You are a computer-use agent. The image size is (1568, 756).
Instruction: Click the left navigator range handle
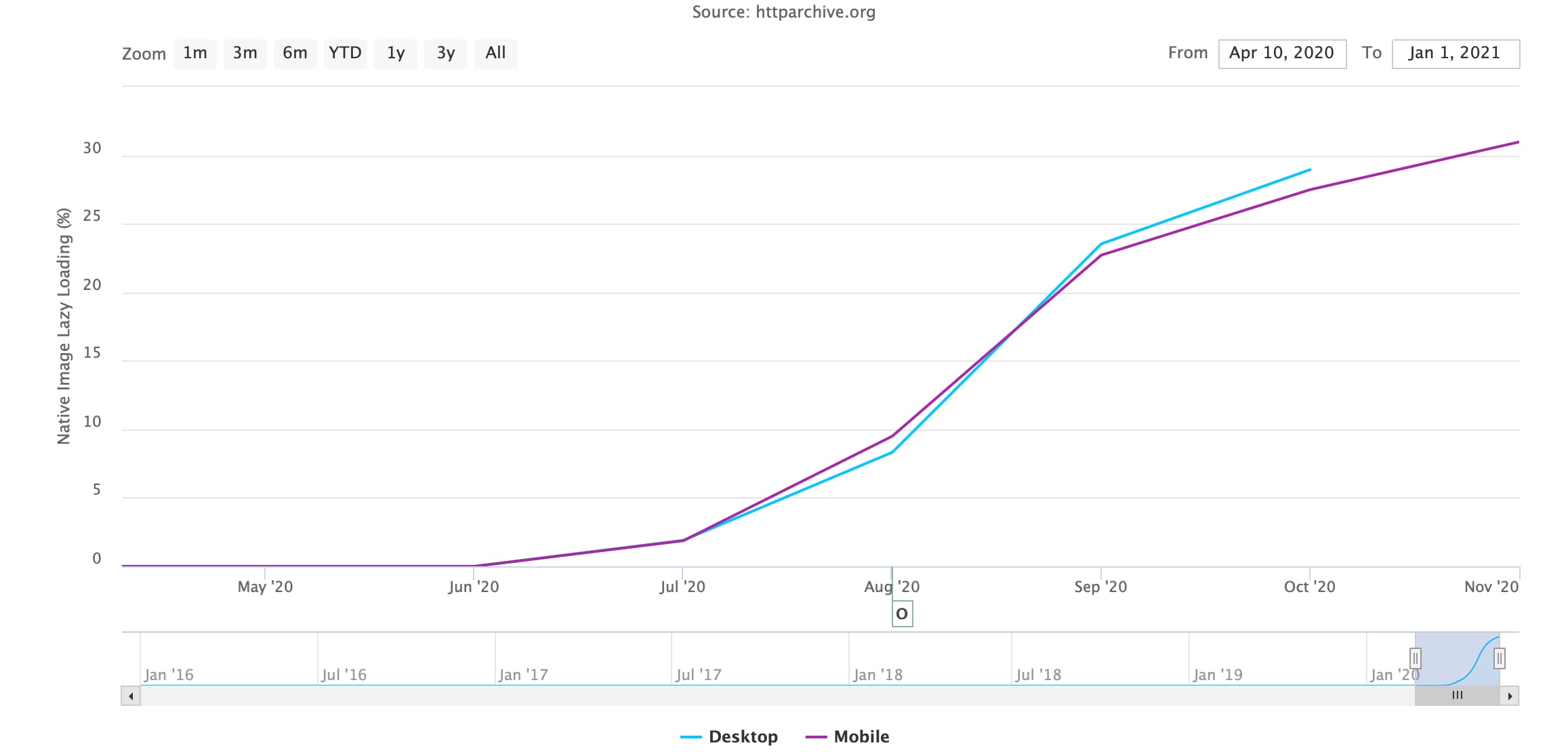click(x=1415, y=658)
